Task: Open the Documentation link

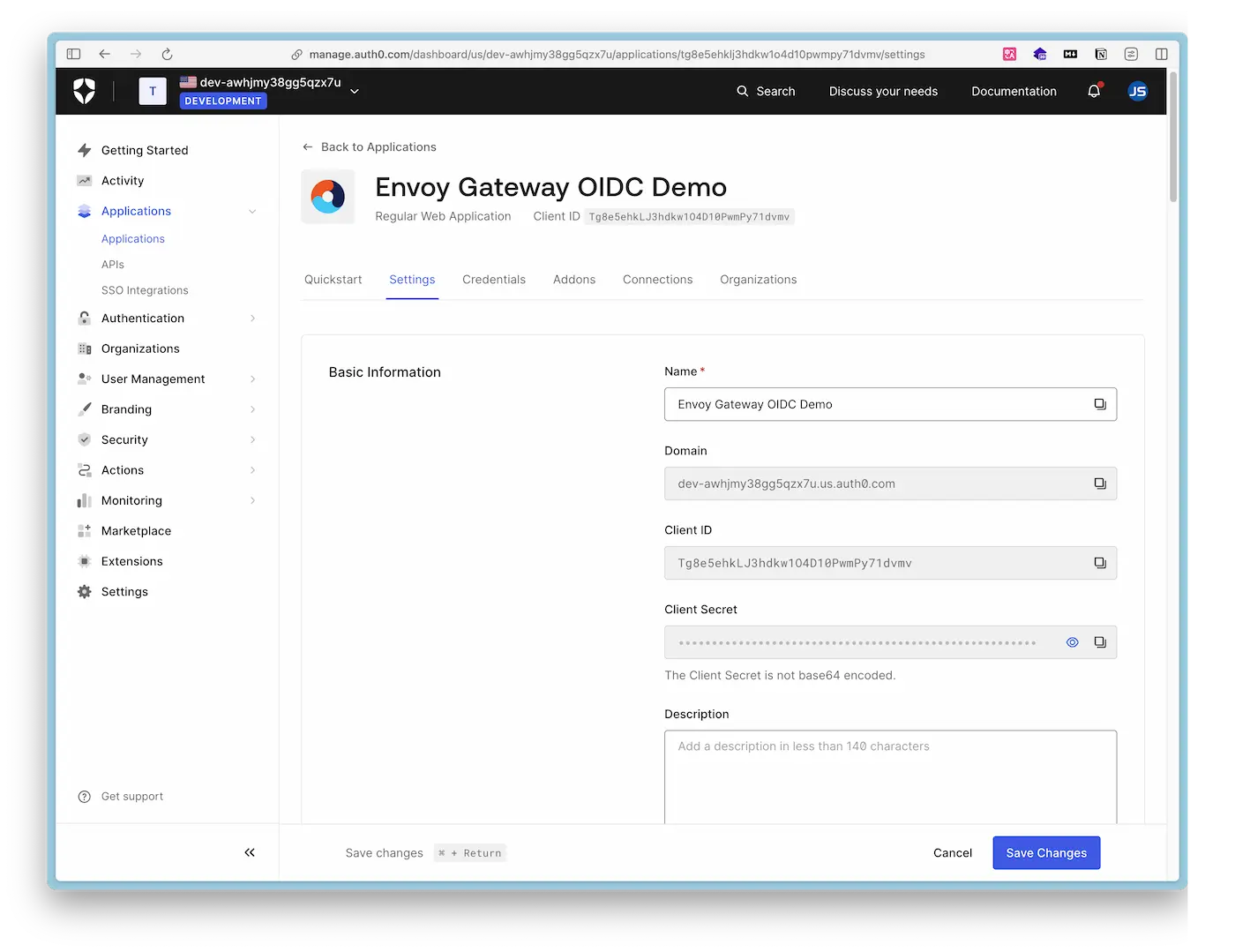Action: pos(1014,92)
